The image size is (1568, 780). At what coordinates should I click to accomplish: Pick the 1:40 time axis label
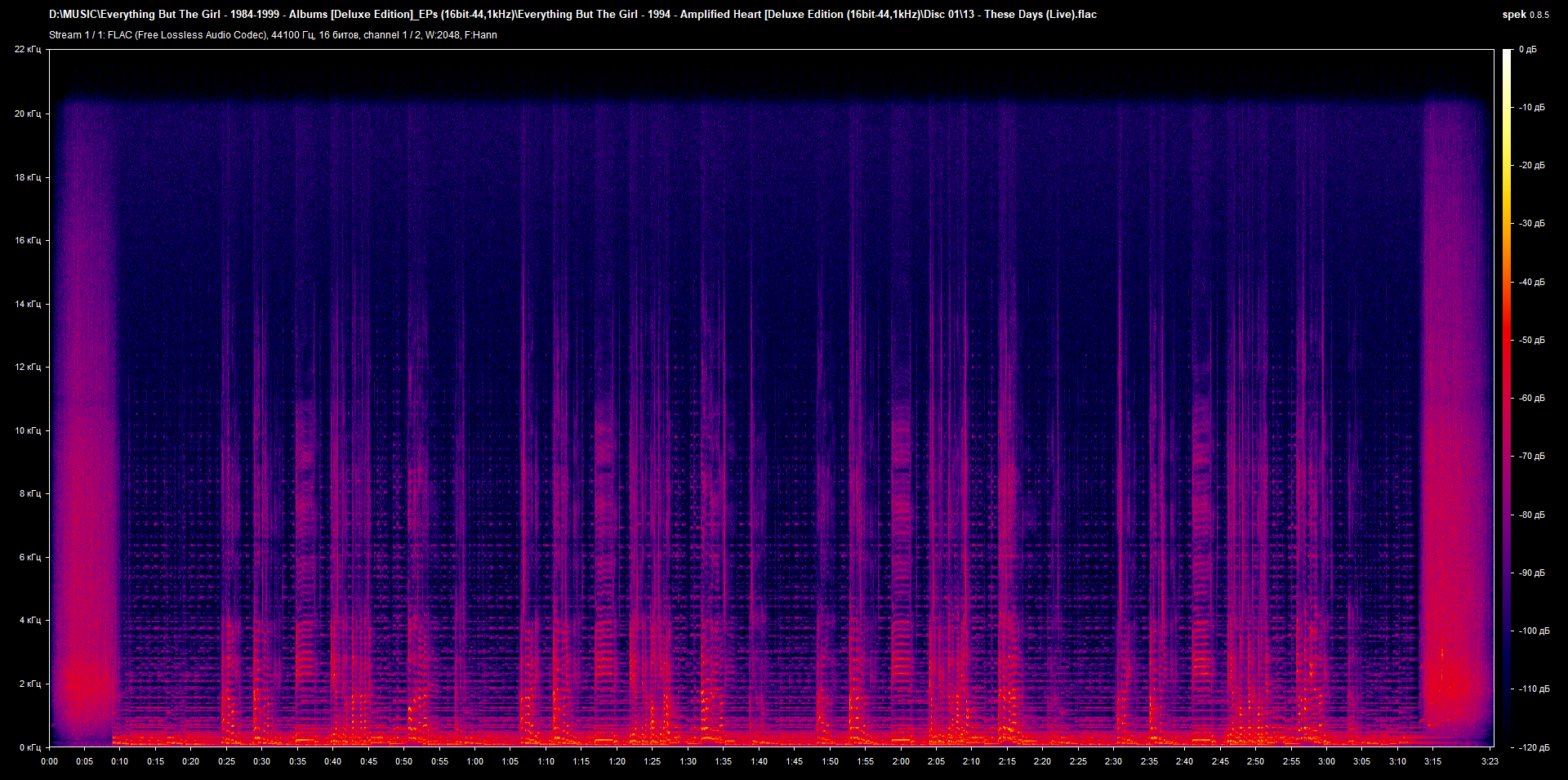pos(759,761)
